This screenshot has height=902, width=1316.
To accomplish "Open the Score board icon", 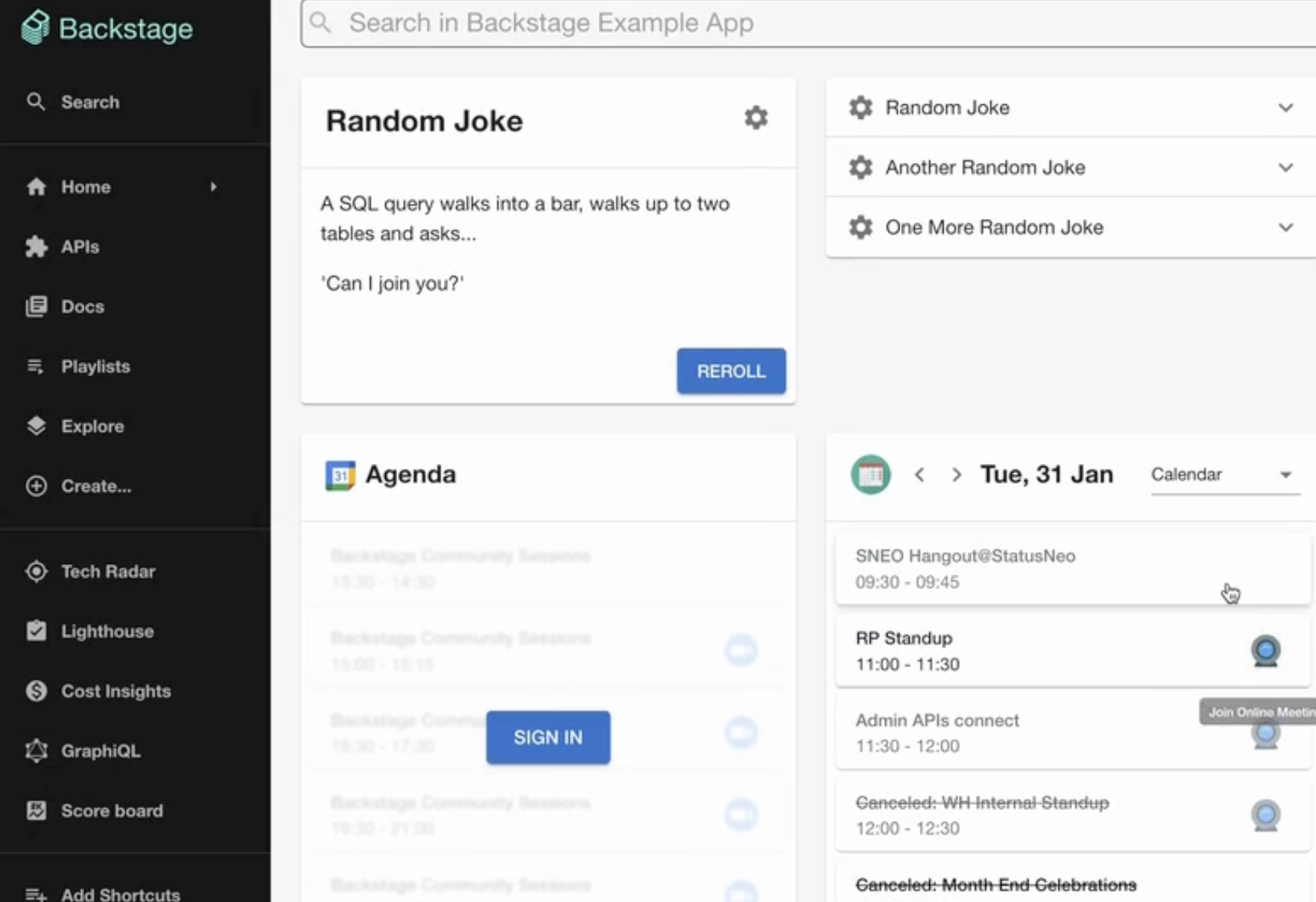I will (x=36, y=811).
